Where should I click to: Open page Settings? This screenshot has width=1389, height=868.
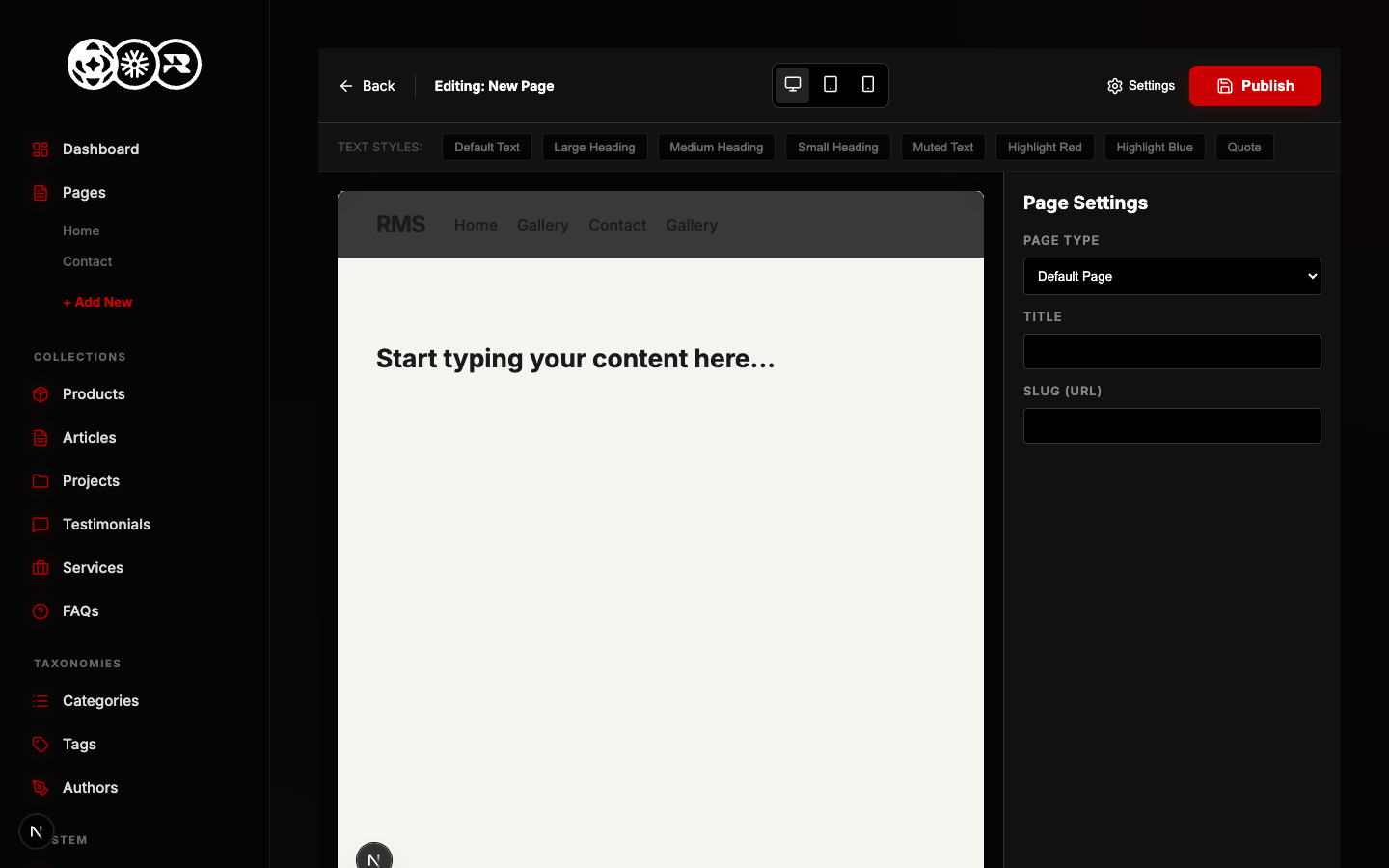[x=1141, y=86]
